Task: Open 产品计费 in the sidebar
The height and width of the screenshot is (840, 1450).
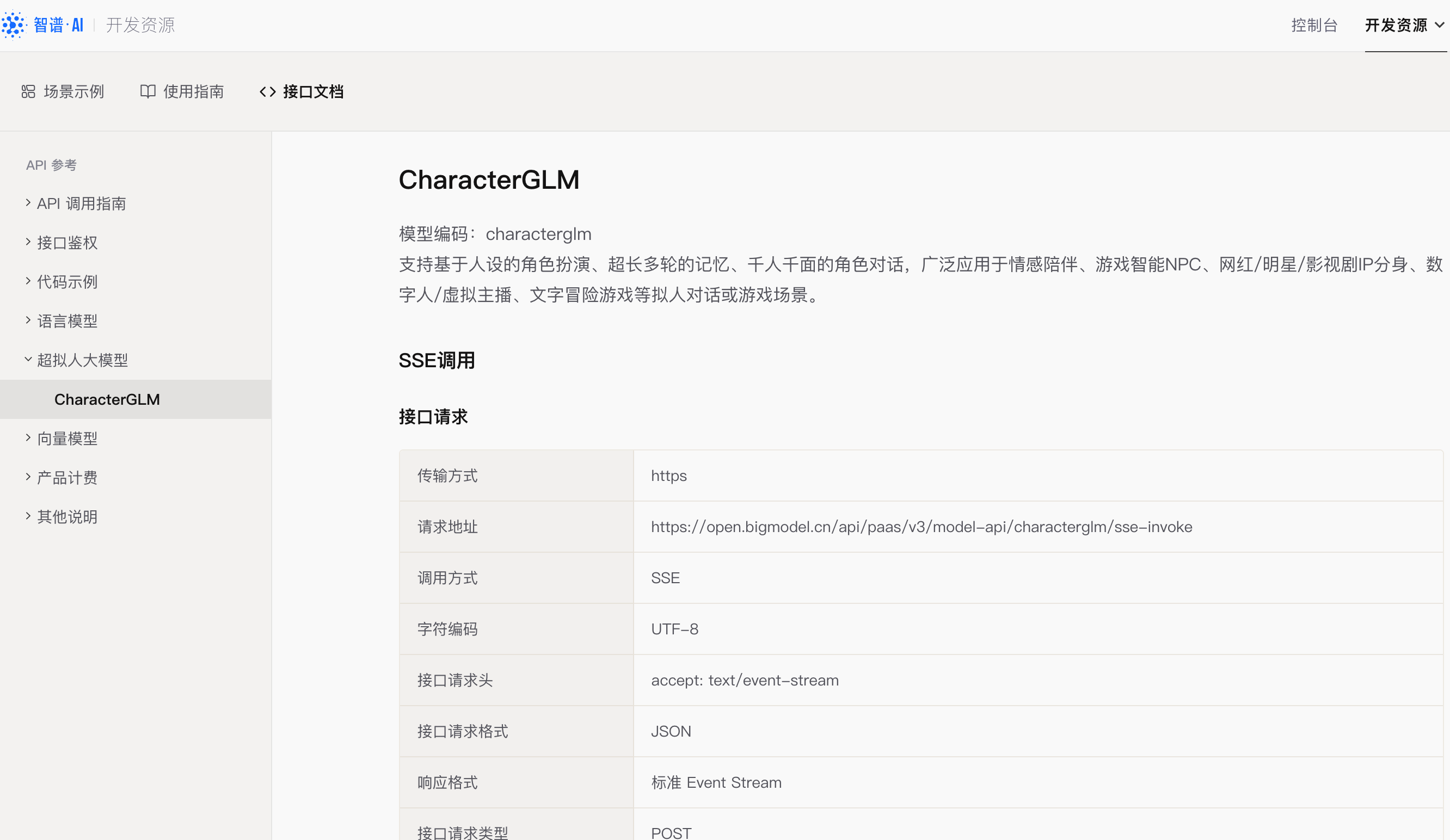Action: (x=67, y=478)
